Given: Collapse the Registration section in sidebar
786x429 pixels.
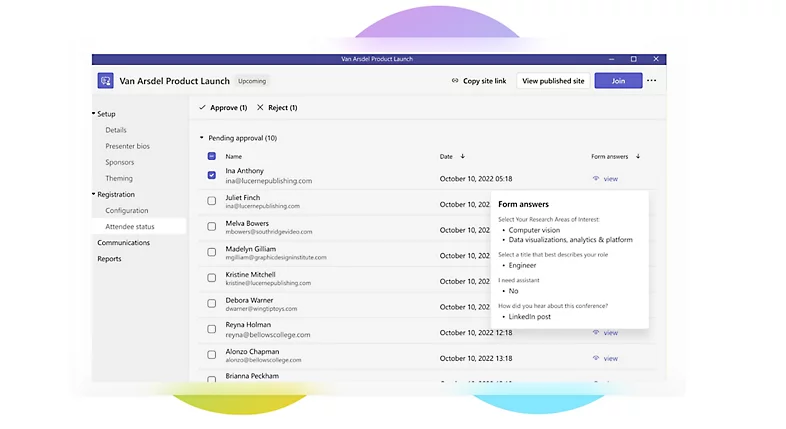Looking at the screenshot, I should pyautogui.click(x=94, y=194).
